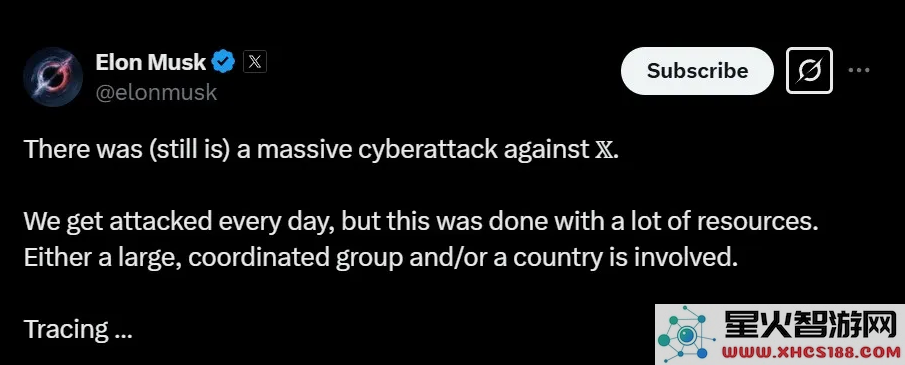Open the Elon Musk display name link
This screenshot has width=905, height=365.
[151, 62]
